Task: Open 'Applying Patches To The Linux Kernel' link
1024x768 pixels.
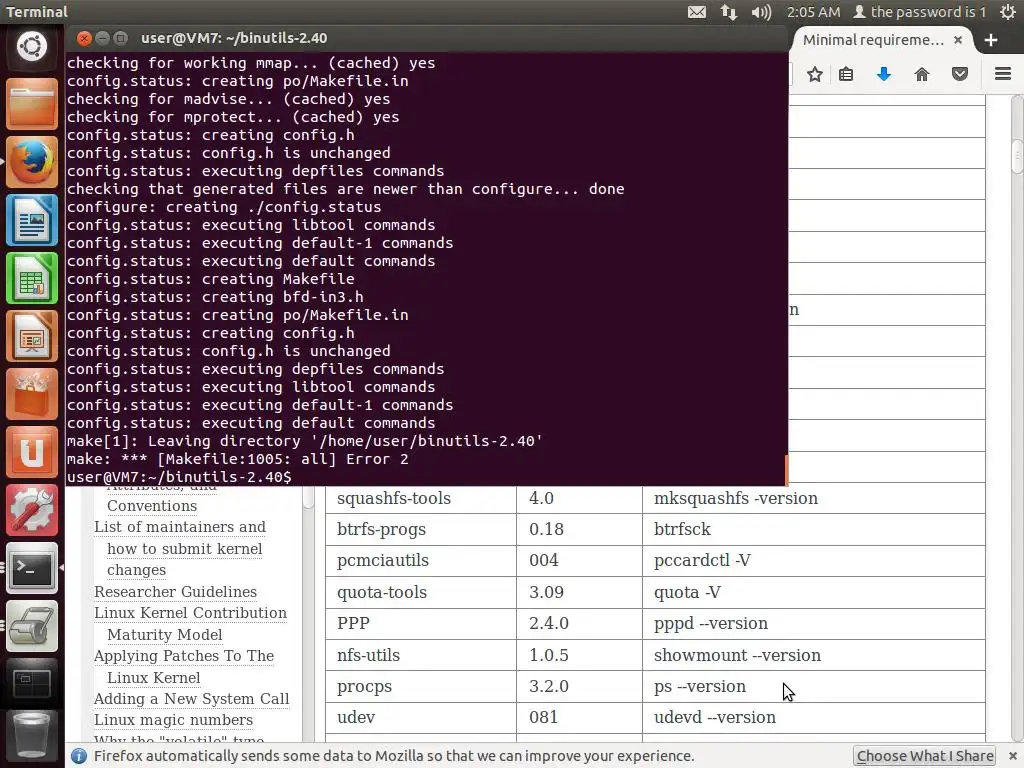Action: click(184, 667)
